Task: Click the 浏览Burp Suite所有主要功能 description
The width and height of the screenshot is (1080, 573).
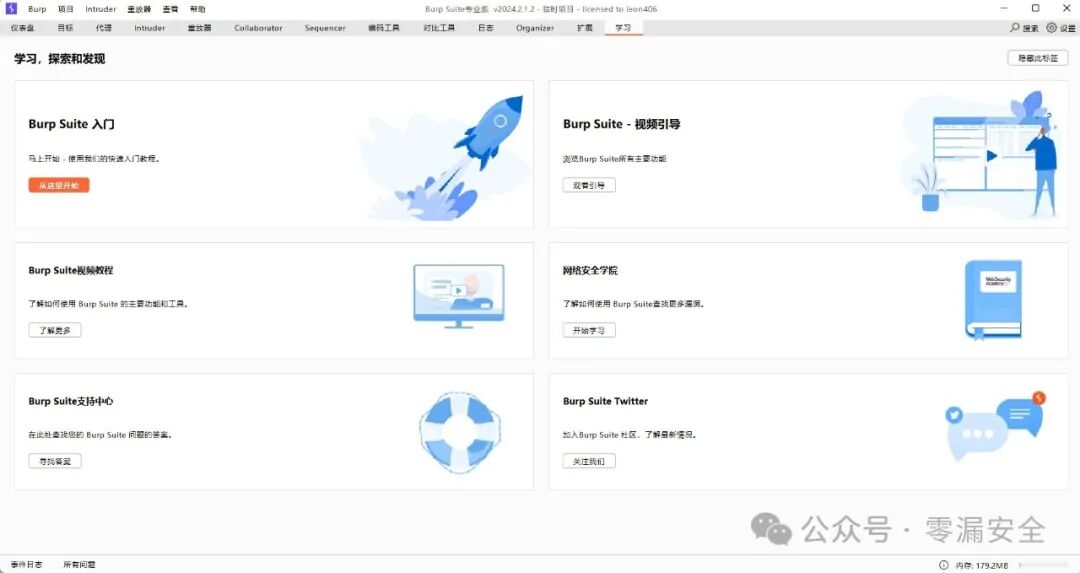Action: (x=614, y=158)
